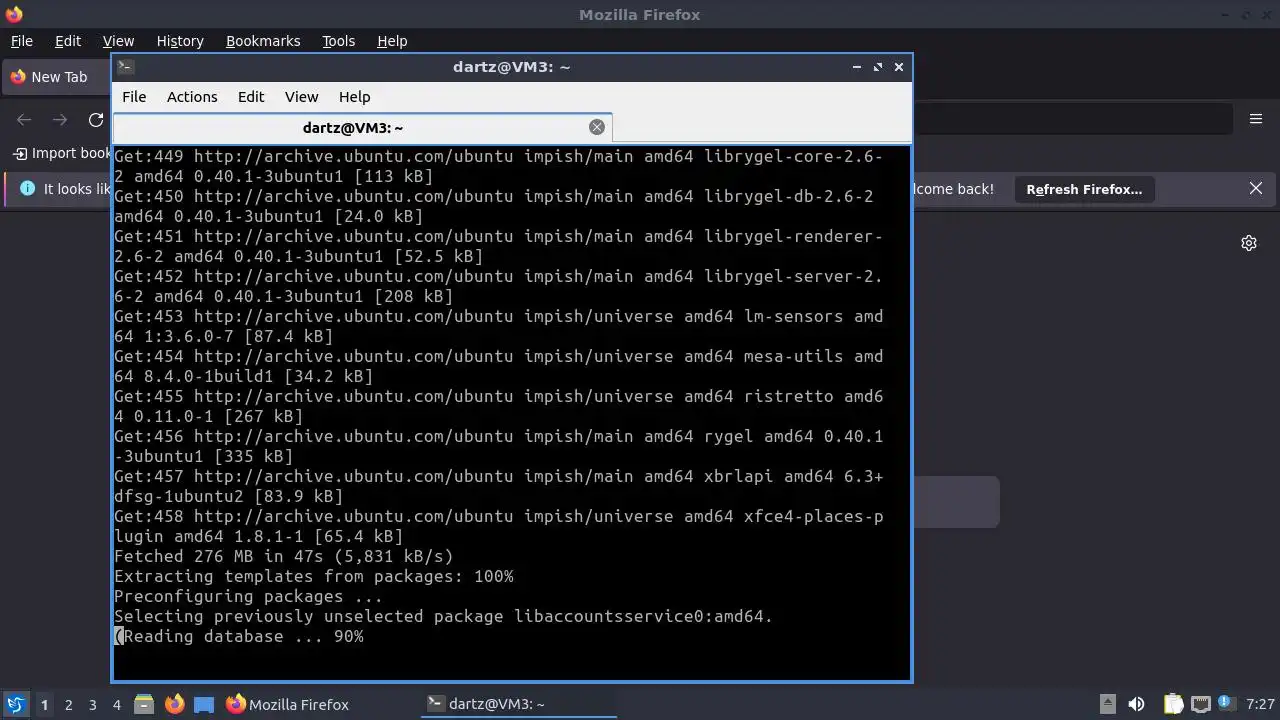Screen dimensions: 1280x720
Task: Click the Firefox logo in title bar
Action: coord(14,14)
